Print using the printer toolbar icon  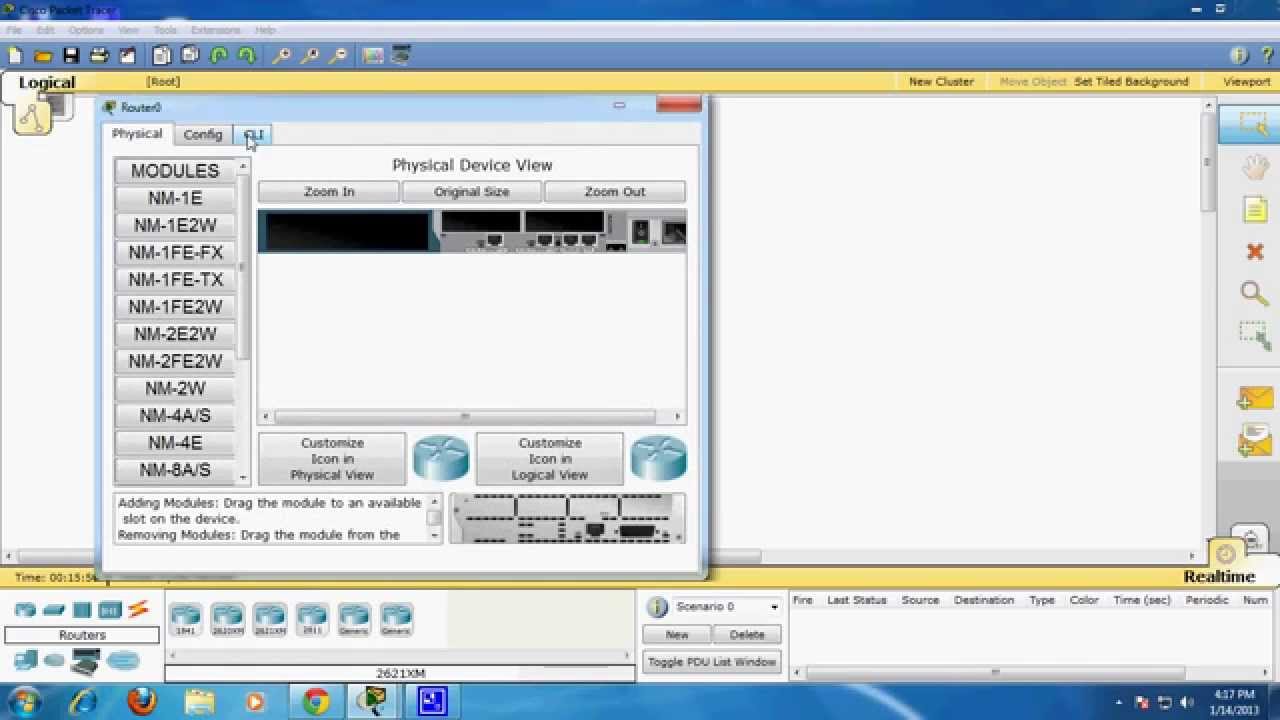99,56
